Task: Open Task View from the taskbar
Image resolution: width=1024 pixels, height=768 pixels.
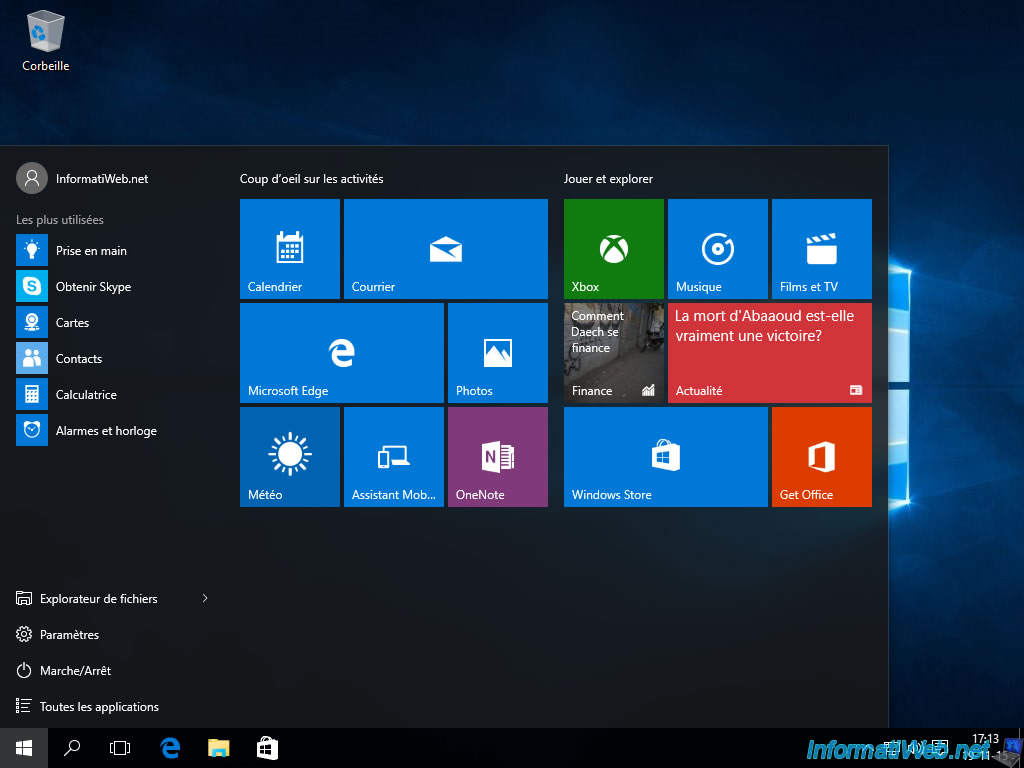Action: [120, 748]
